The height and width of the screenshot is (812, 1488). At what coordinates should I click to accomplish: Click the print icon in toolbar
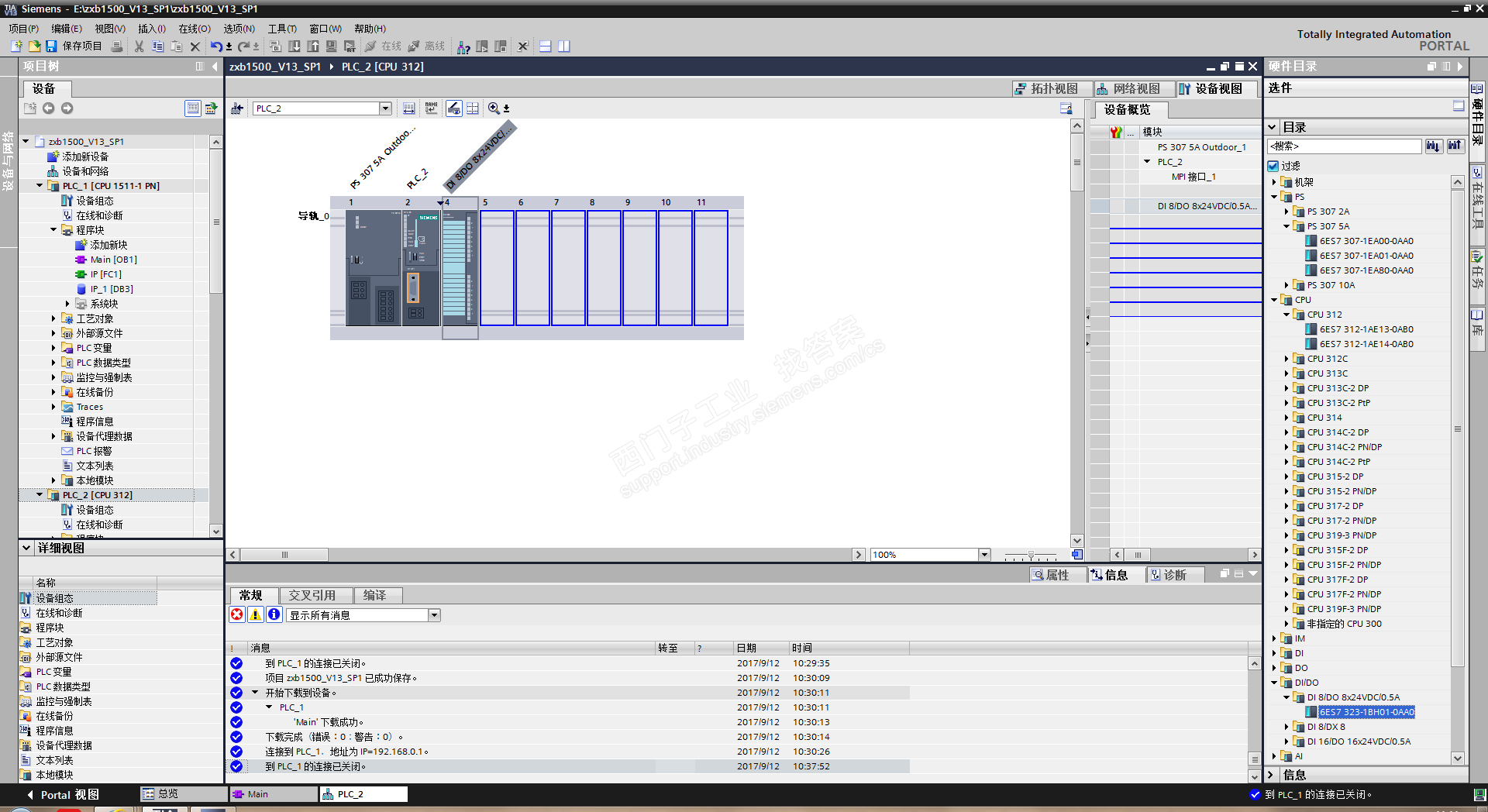point(117,46)
